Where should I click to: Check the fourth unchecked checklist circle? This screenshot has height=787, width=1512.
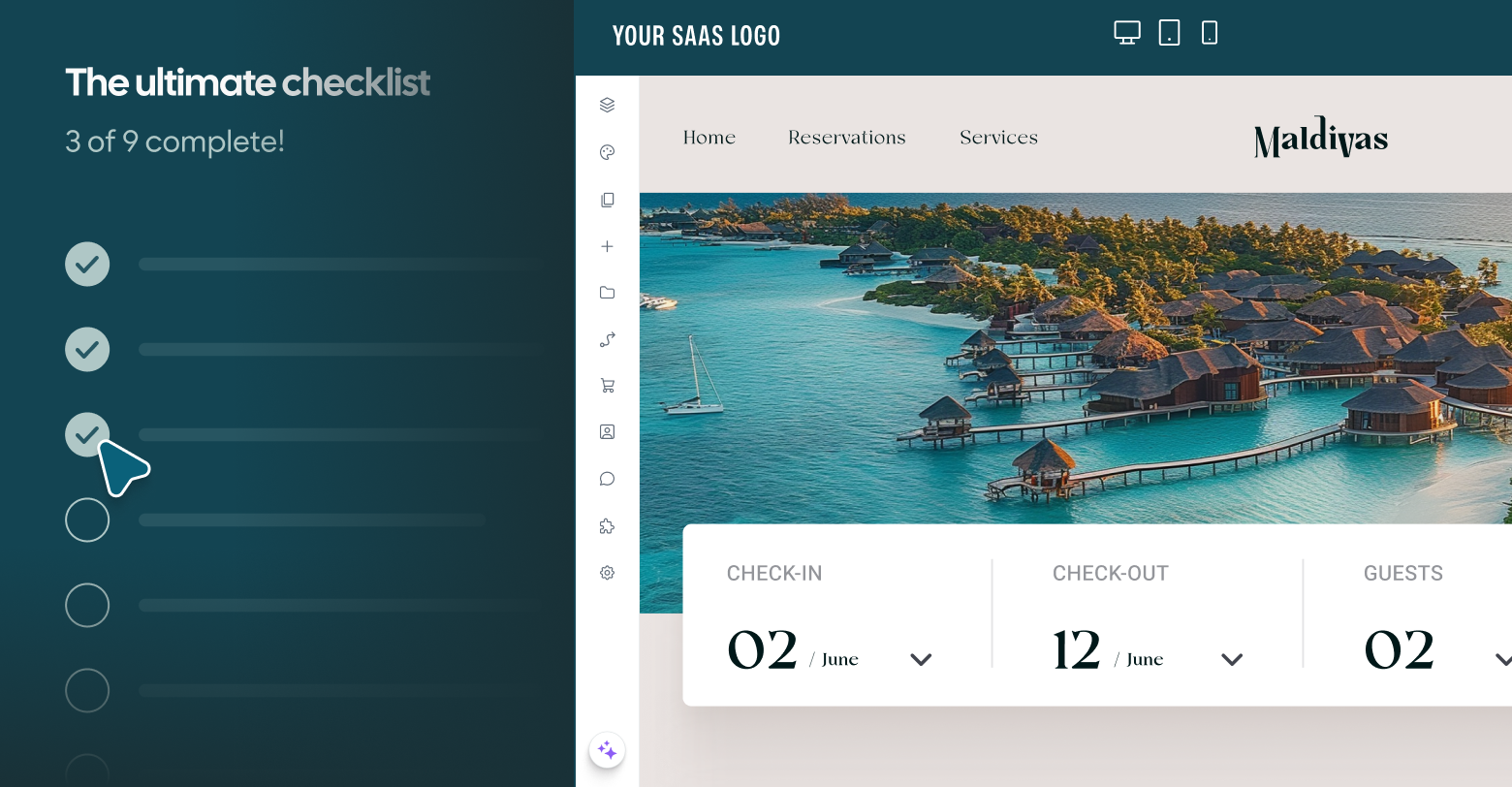[x=87, y=520]
